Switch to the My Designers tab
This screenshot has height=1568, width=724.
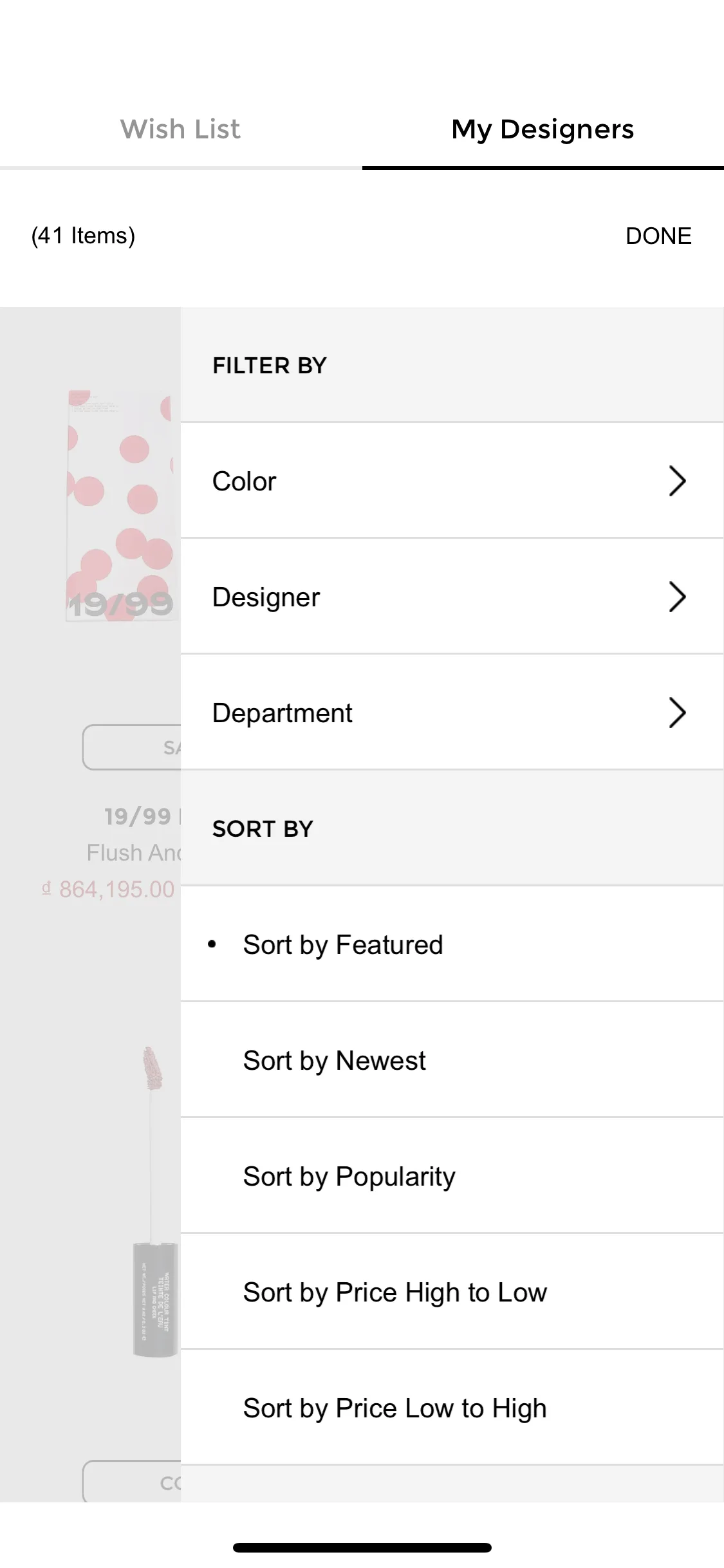543,129
